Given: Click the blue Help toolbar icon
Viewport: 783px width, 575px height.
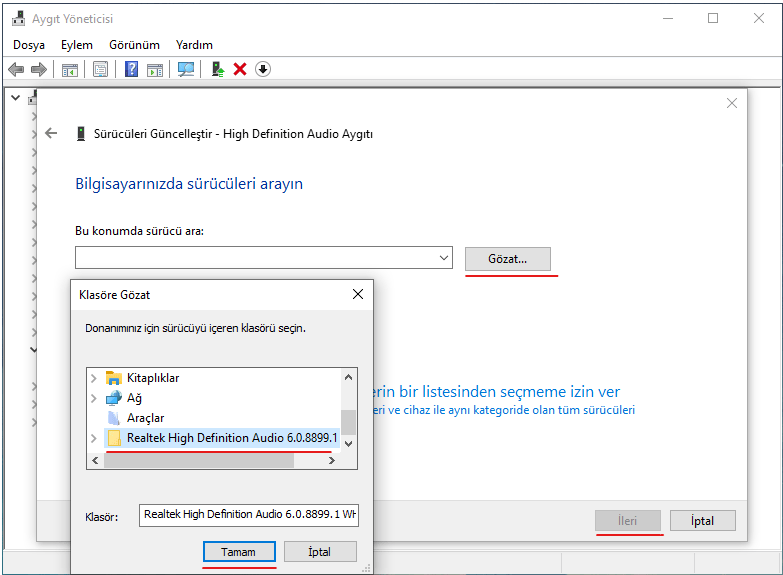Looking at the screenshot, I should click(131, 69).
